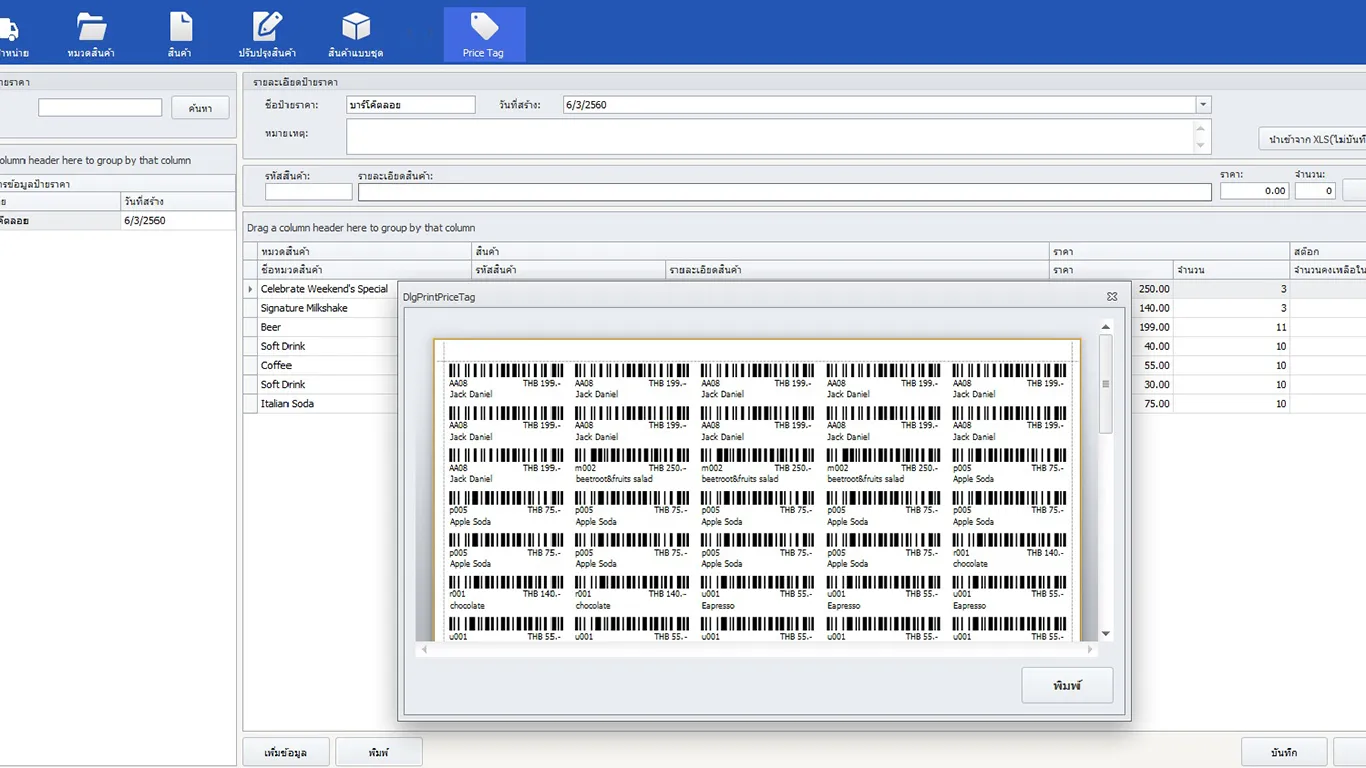Click the barcode label preview page
This screenshot has width=1366, height=768.
click(x=757, y=490)
